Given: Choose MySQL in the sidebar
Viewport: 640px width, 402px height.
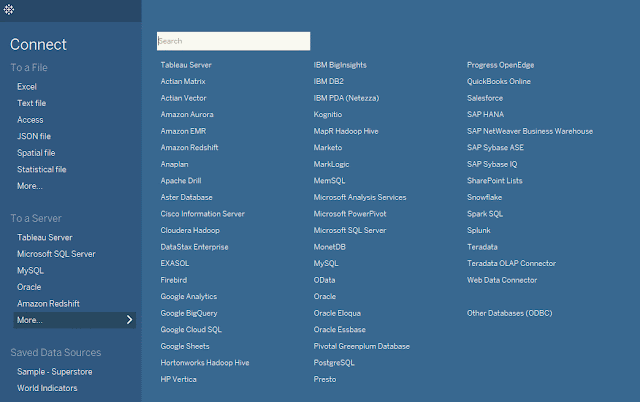Looking at the screenshot, I should tap(30, 271).
